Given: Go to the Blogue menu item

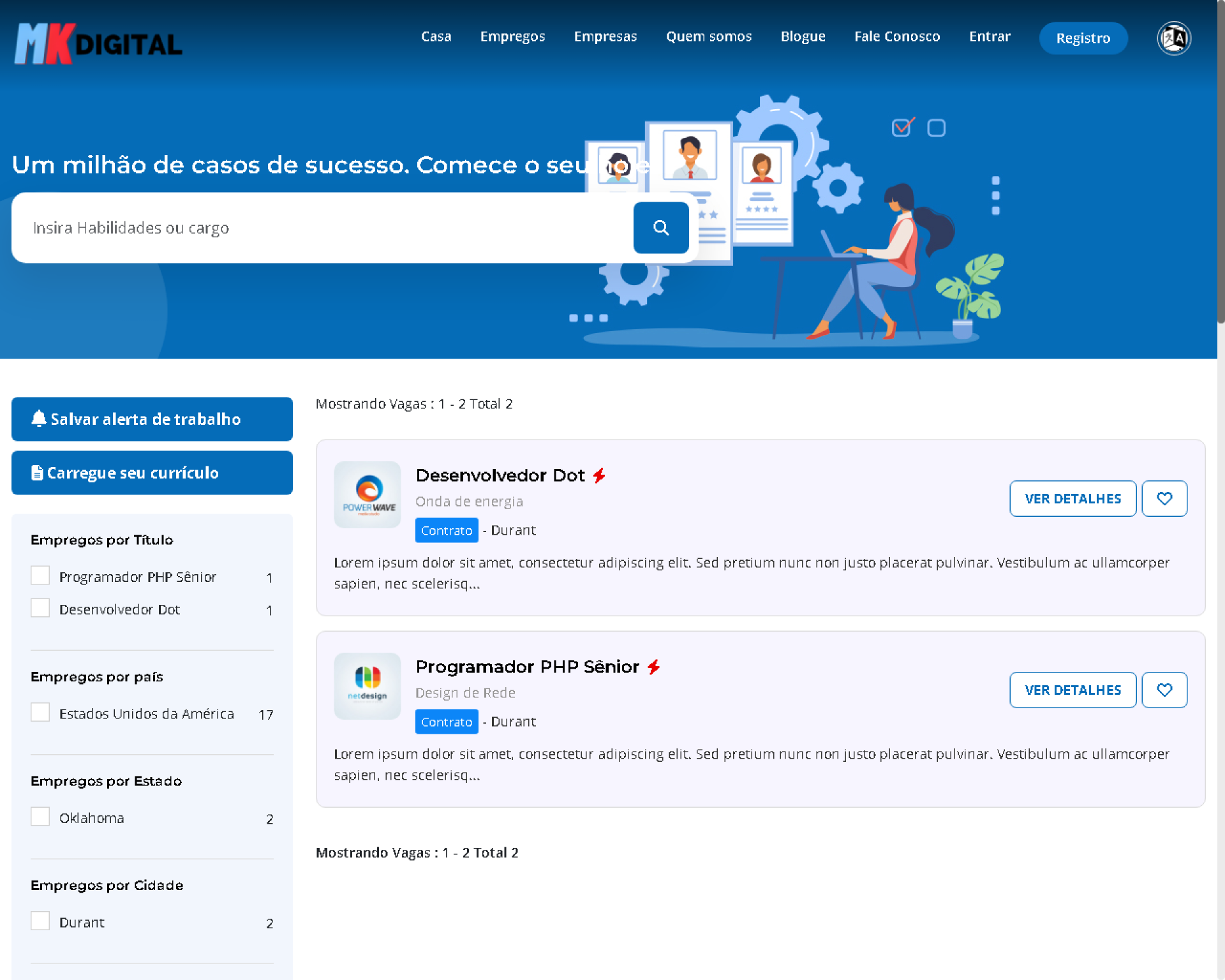Looking at the screenshot, I should [803, 36].
